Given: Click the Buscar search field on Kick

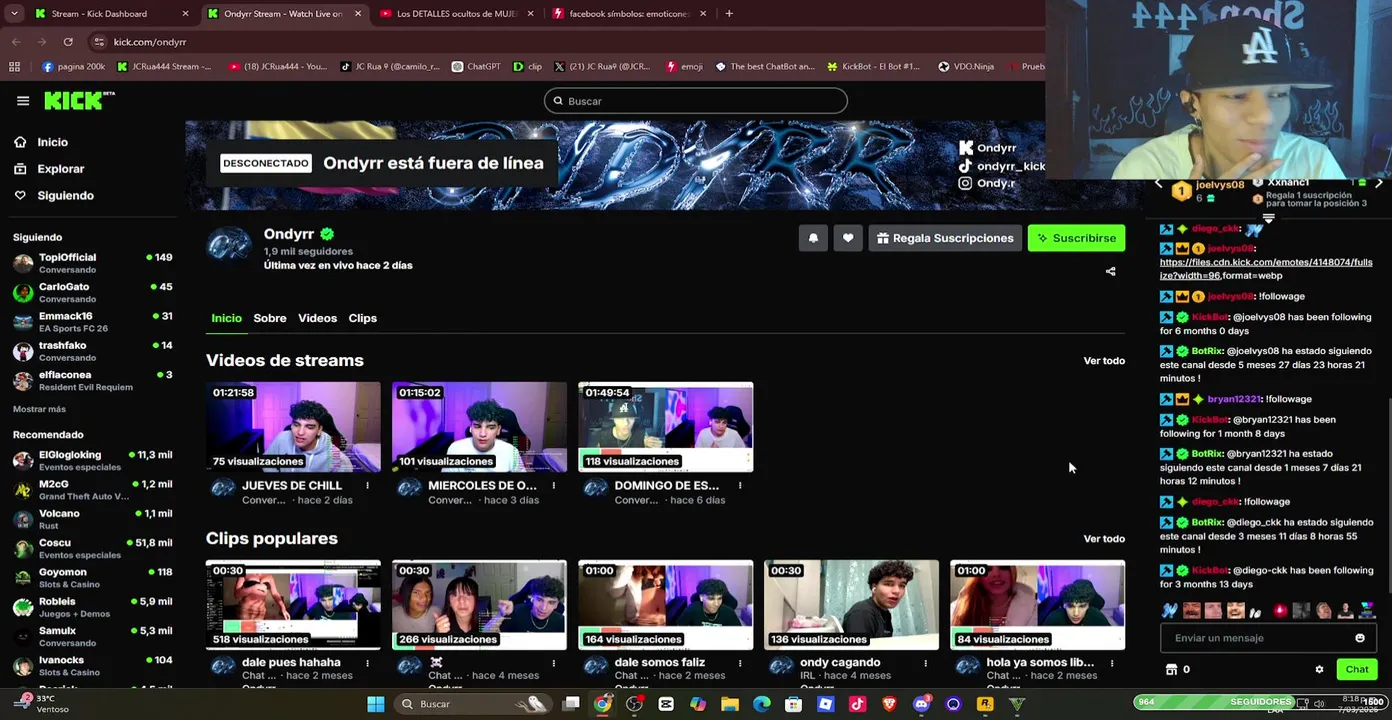Looking at the screenshot, I should pos(696,101).
